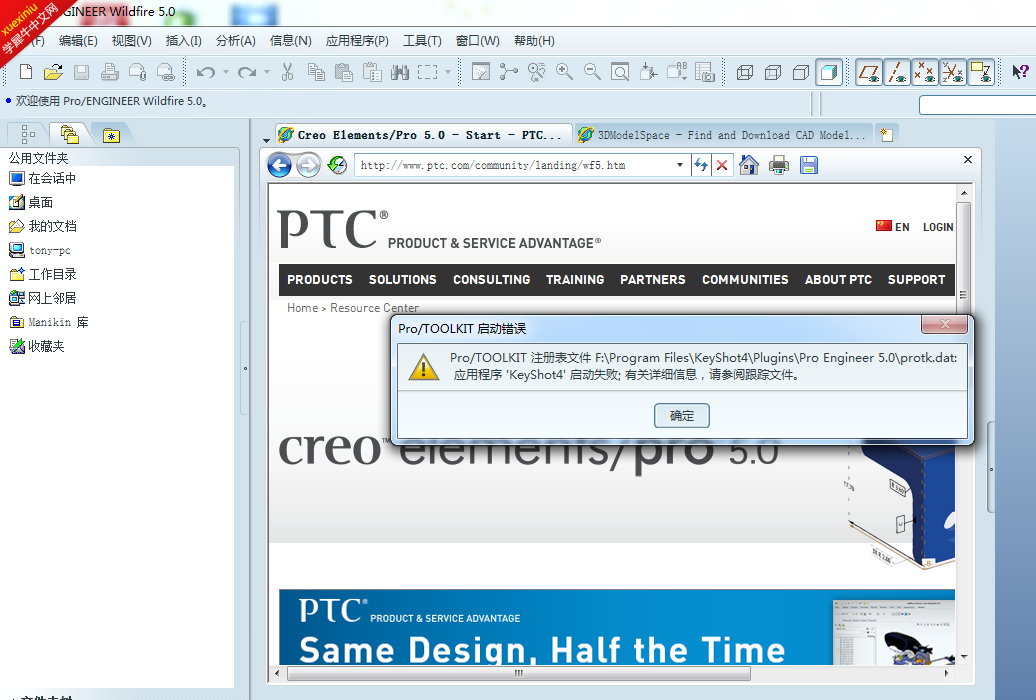
Task: Open the browser tab list arrow
Action: [x=266, y=140]
